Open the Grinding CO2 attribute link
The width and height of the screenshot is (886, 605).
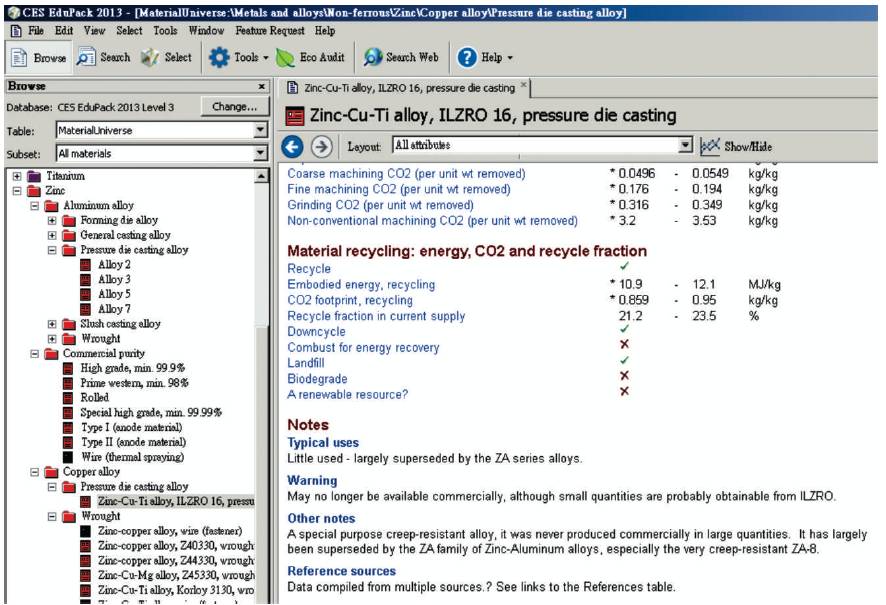click(380, 205)
